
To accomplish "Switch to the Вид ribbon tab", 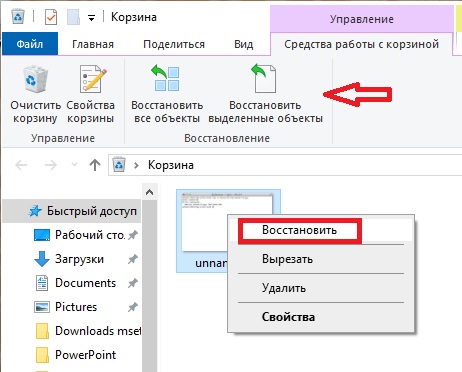I will click(x=244, y=44).
